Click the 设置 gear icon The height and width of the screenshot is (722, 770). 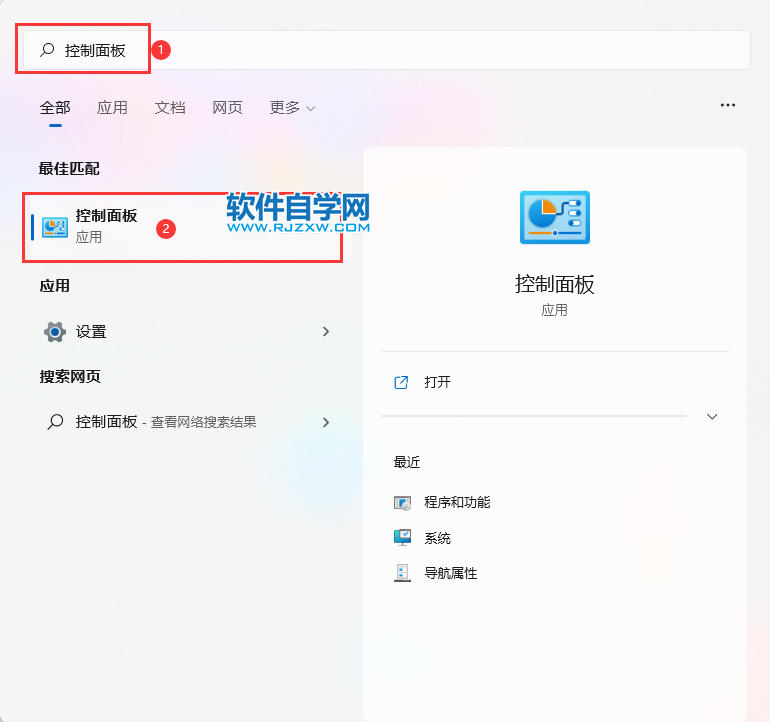(55, 332)
